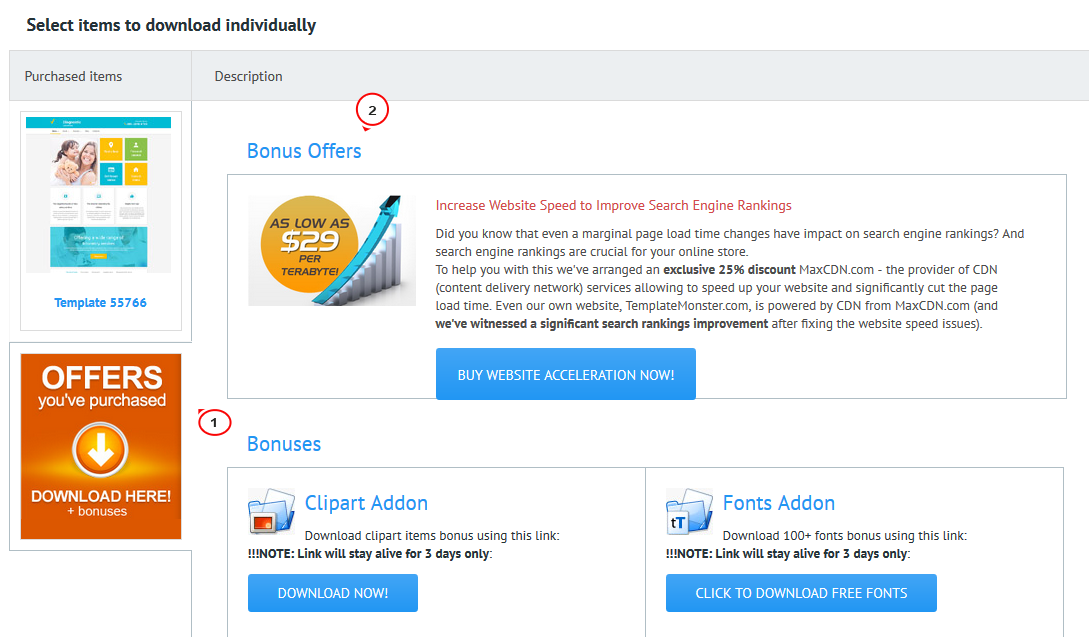The image size is (1089, 637).
Task: Open the Clipart Addon title link
Action: (366, 503)
